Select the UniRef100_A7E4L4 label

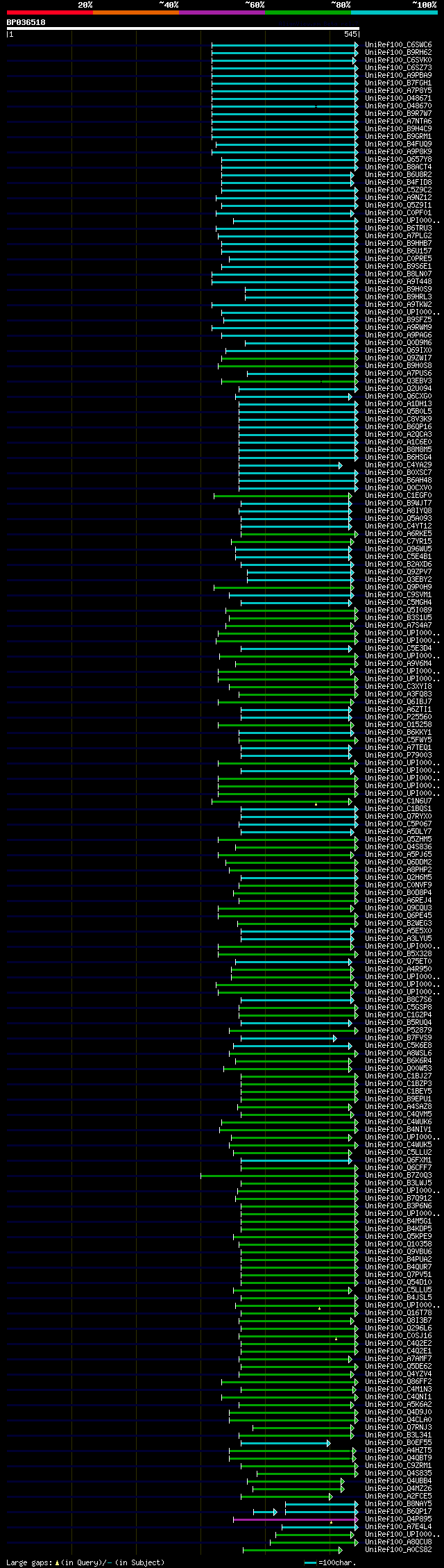[398, 1527]
